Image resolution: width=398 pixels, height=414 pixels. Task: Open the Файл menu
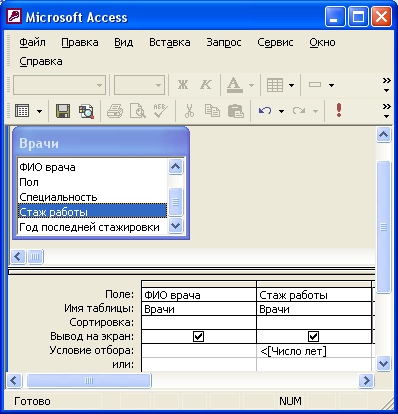pyautogui.click(x=32, y=42)
